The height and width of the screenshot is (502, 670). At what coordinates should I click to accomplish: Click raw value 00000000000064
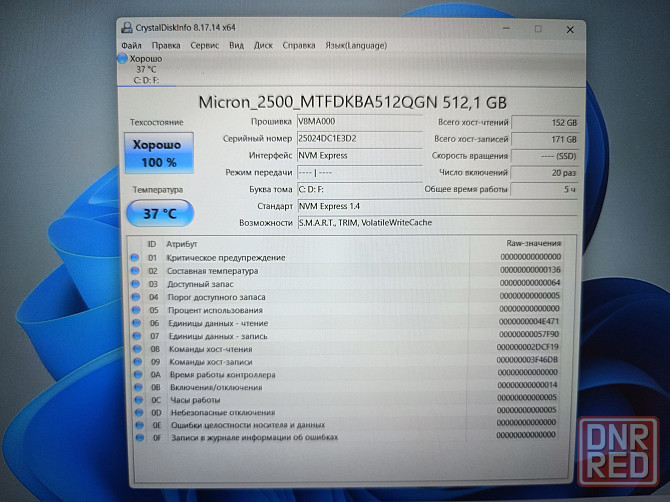click(x=530, y=283)
